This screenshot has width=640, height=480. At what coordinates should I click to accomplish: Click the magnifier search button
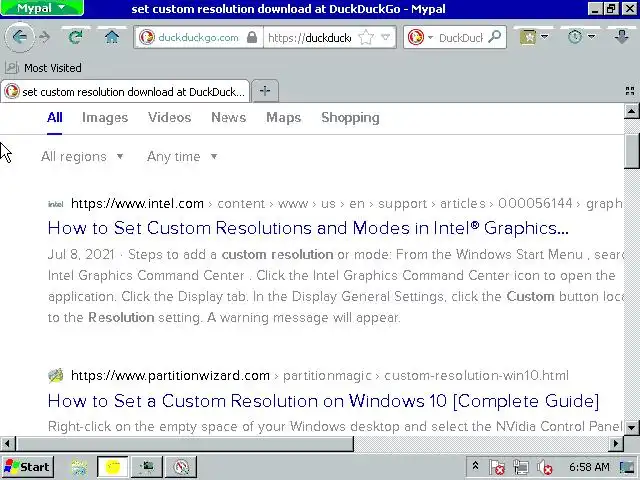(495, 37)
